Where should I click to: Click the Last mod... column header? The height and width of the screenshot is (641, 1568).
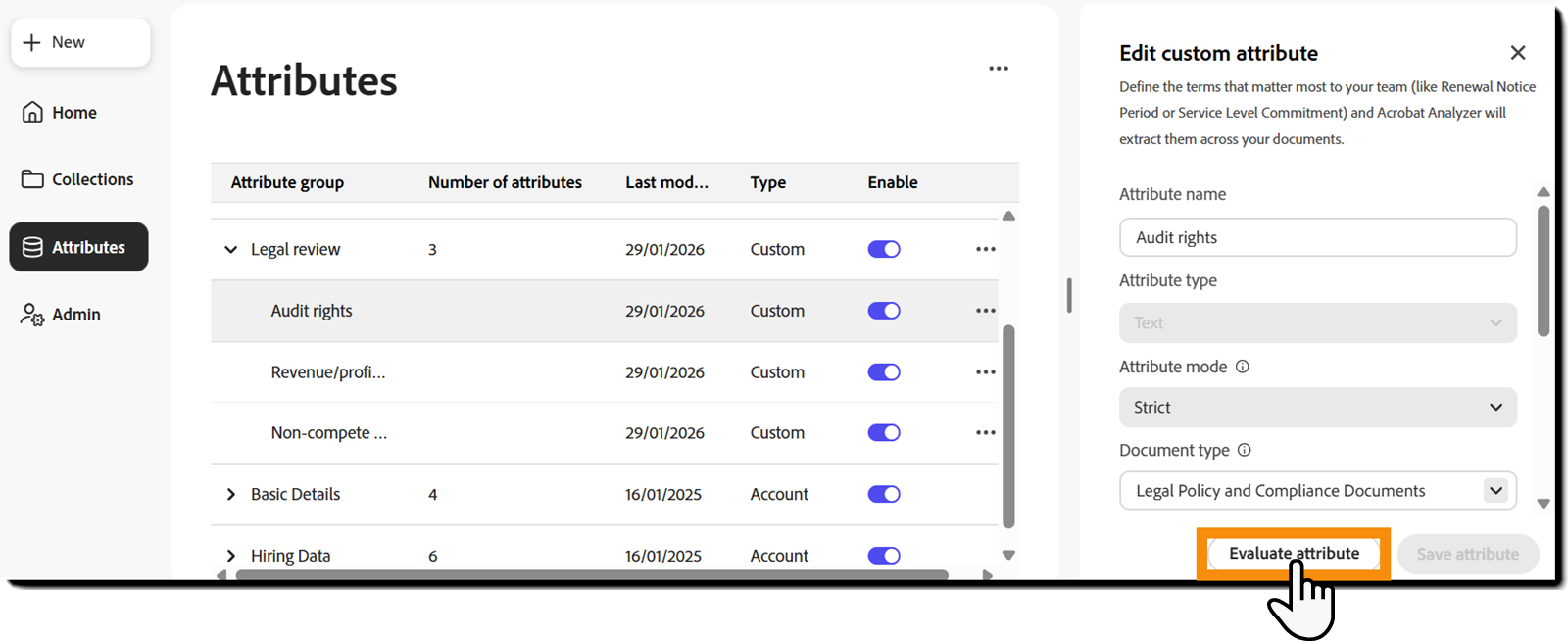tap(666, 182)
